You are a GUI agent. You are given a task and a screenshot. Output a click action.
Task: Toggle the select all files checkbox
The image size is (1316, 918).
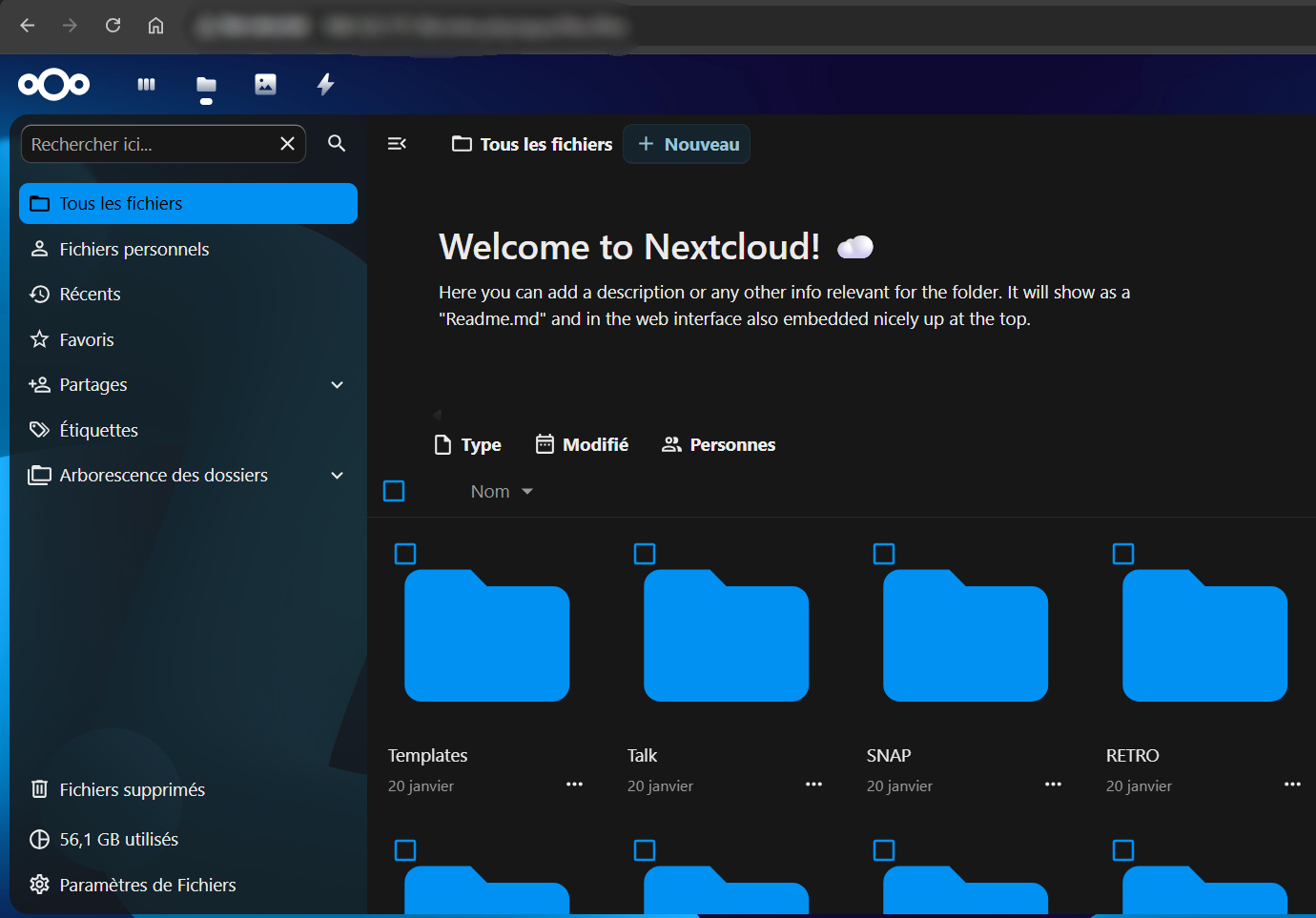[x=394, y=491]
